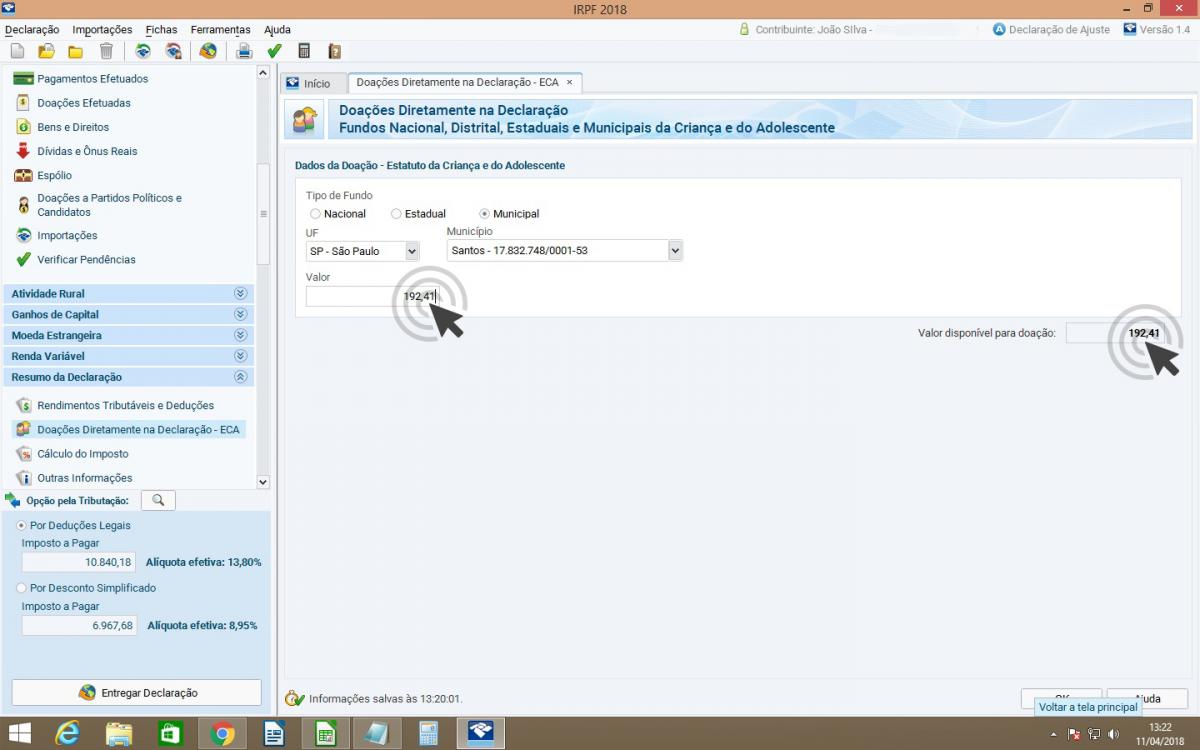This screenshot has height=750, width=1200.
Task: Open the Fichas menu
Action: tap(161, 30)
